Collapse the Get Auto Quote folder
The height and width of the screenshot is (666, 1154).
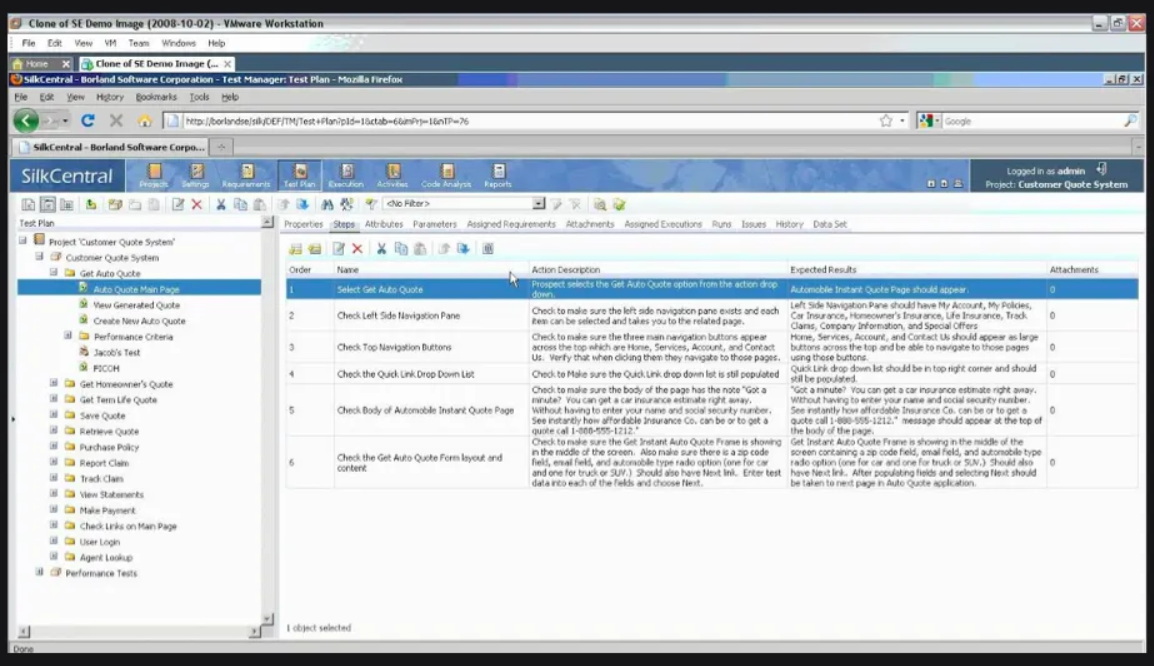pyautogui.click(x=54, y=272)
